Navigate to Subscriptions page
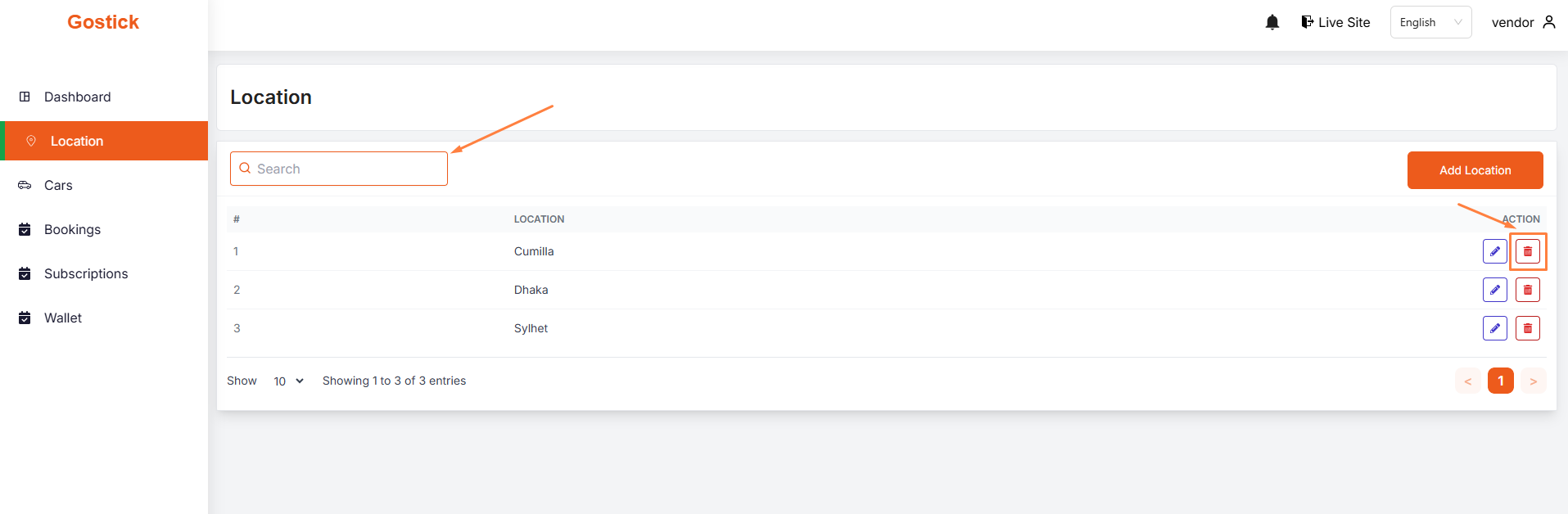This screenshot has height=514, width=1568. (x=86, y=273)
